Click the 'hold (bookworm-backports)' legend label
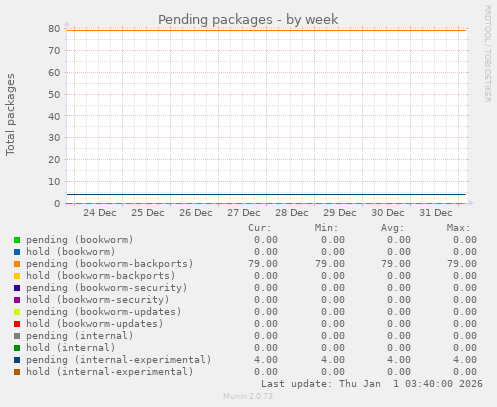Screen dimensions: 497x407 [x=101, y=276]
